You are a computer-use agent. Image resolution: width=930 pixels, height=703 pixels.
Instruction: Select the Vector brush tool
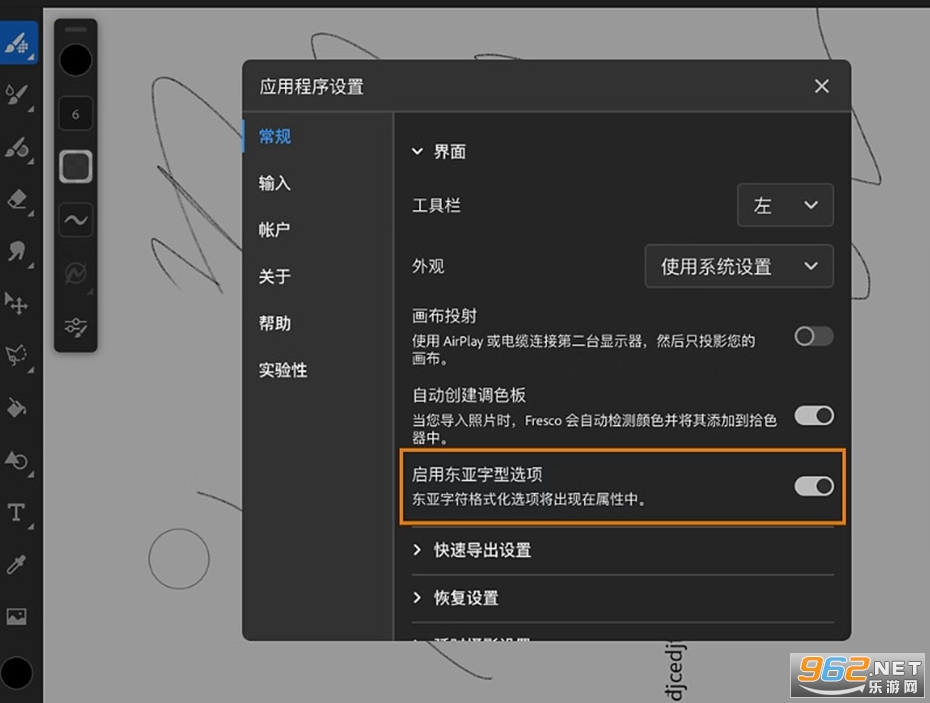point(18,147)
